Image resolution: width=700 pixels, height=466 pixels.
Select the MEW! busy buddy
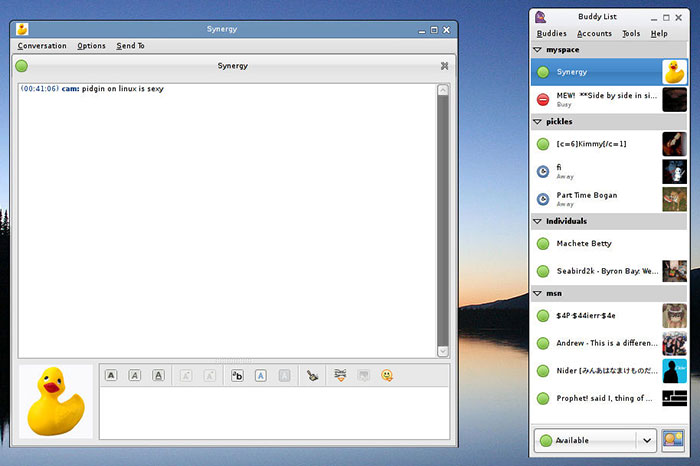click(609, 99)
